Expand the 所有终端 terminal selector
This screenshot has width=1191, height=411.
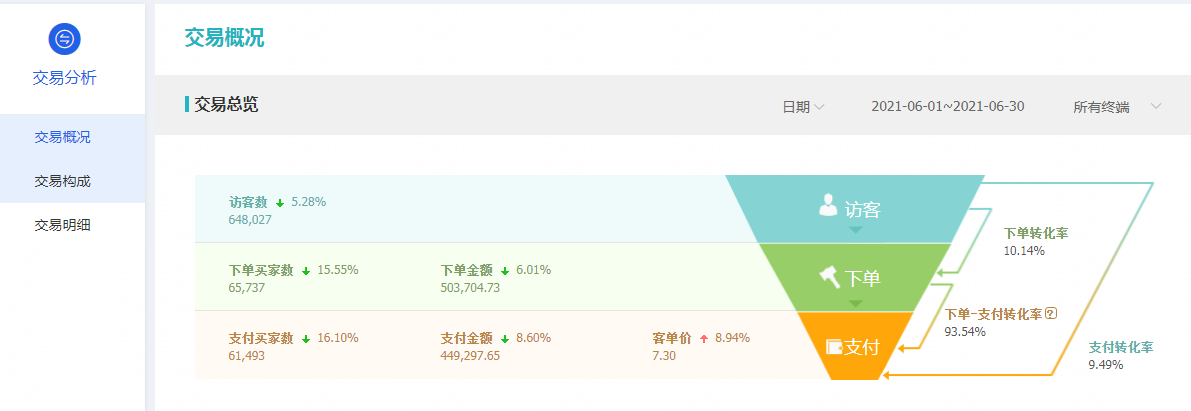tap(1117, 107)
